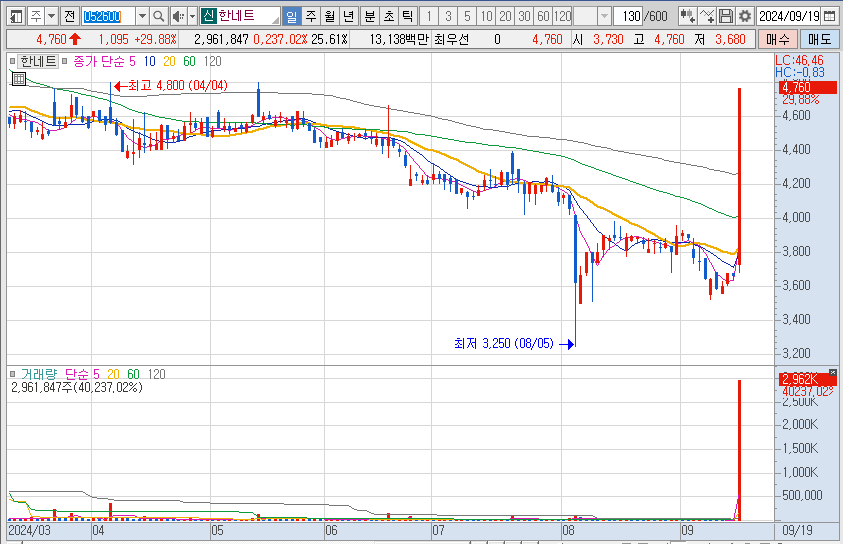Click the bar count field 130
843x544 pixels.
(x=628, y=16)
